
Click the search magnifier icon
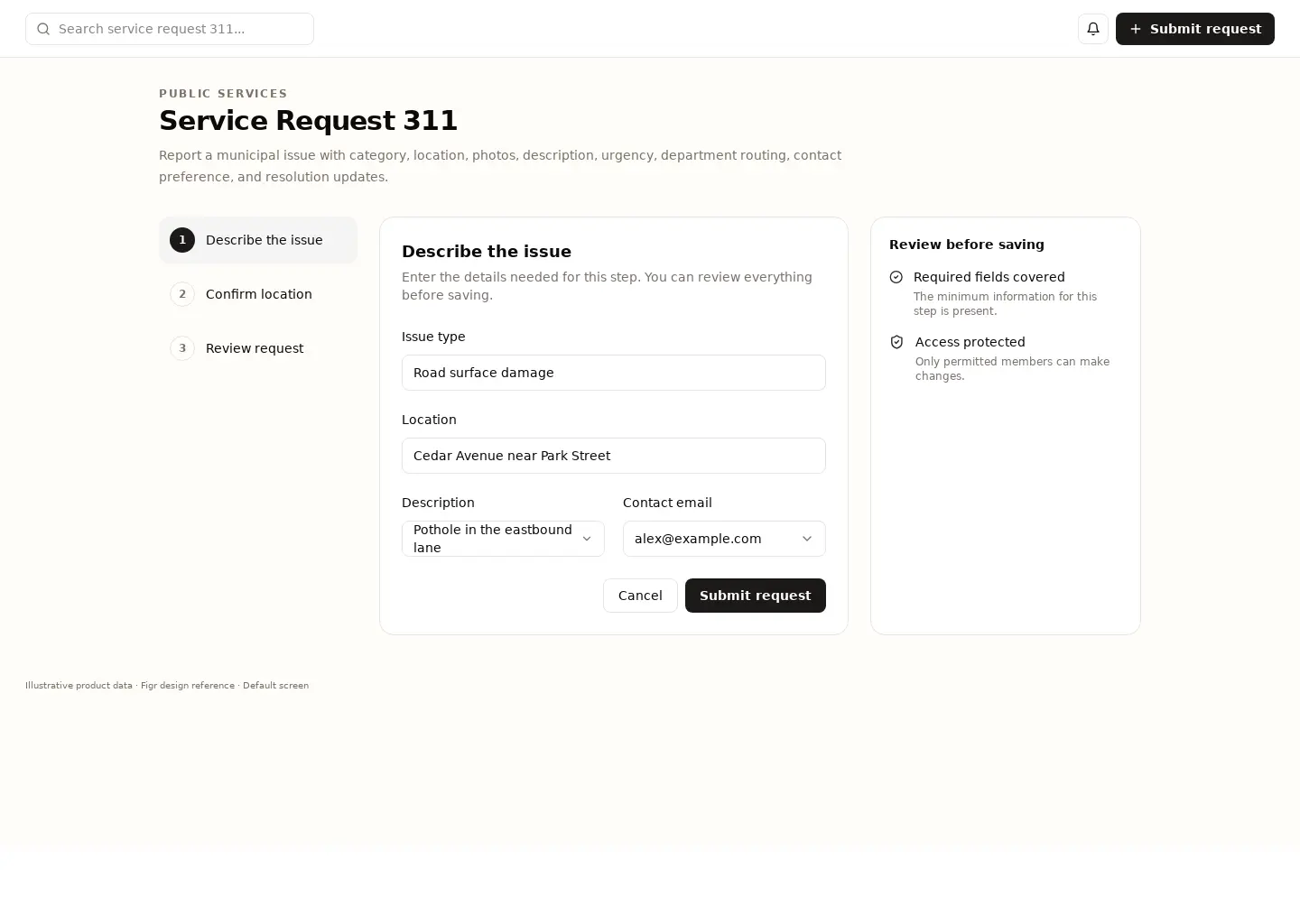[43, 29]
